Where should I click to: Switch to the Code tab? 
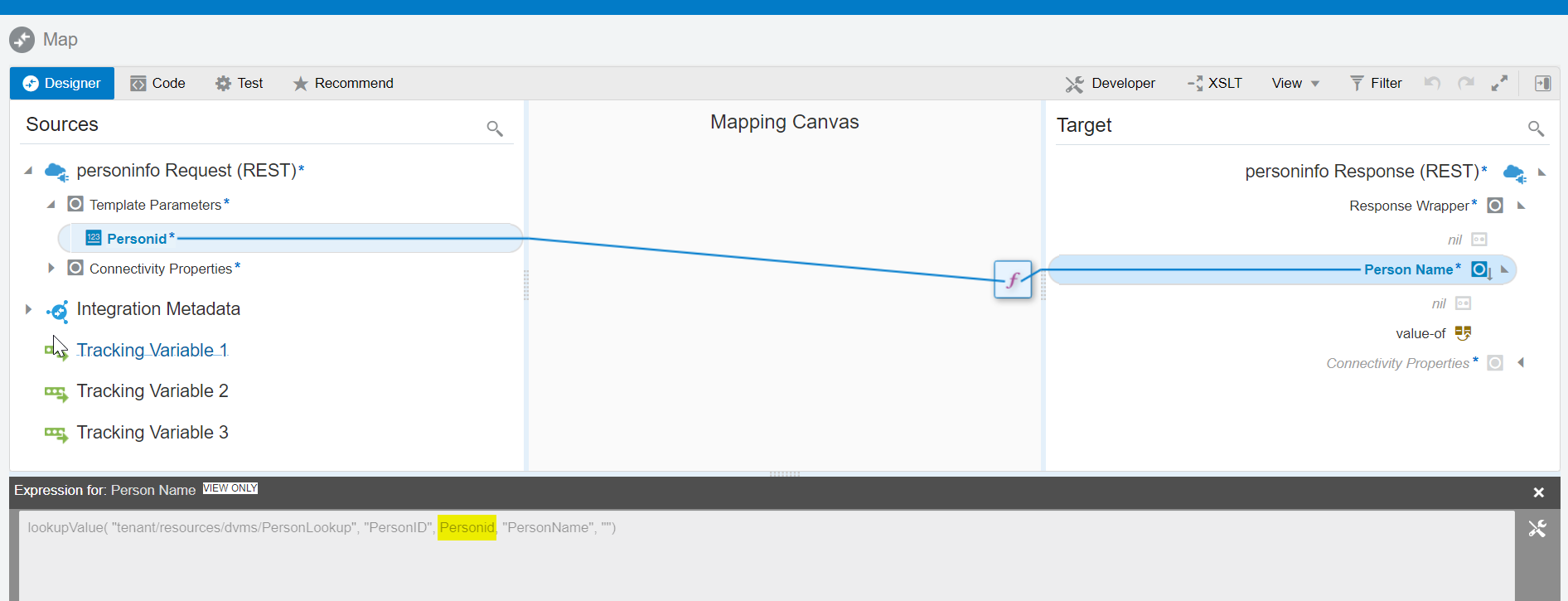(158, 83)
